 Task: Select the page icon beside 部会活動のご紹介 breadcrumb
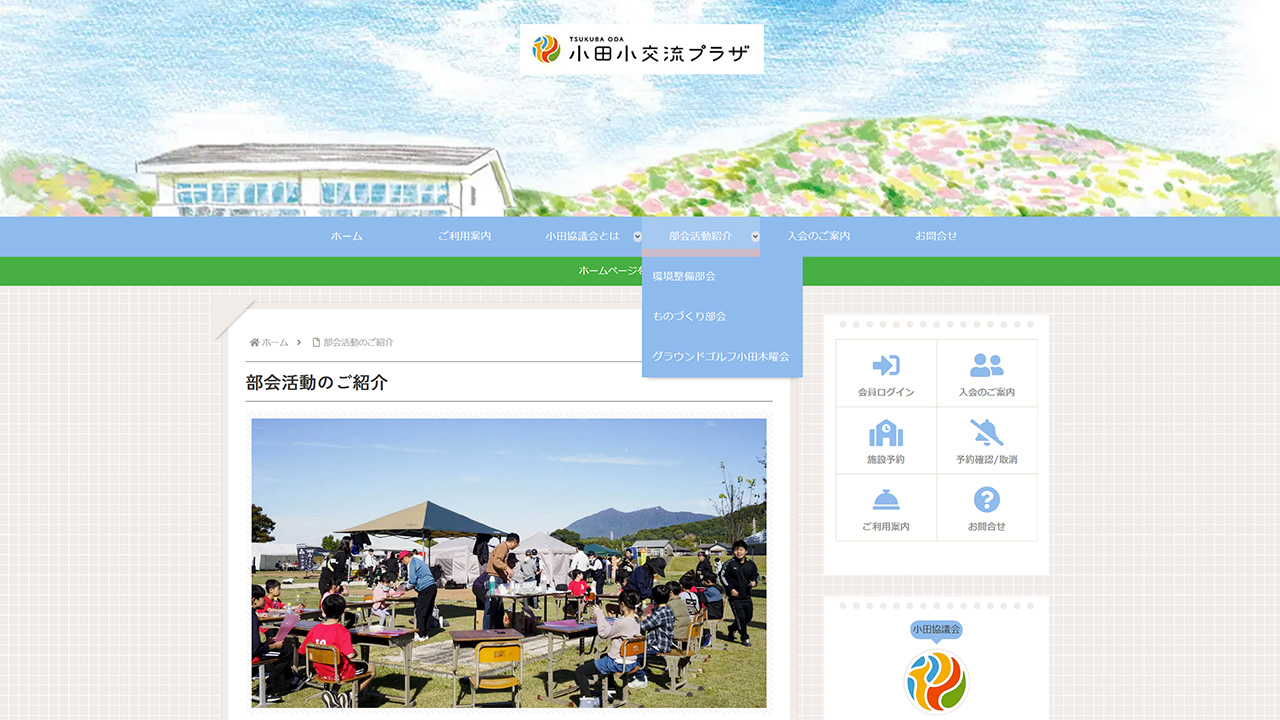(x=316, y=342)
